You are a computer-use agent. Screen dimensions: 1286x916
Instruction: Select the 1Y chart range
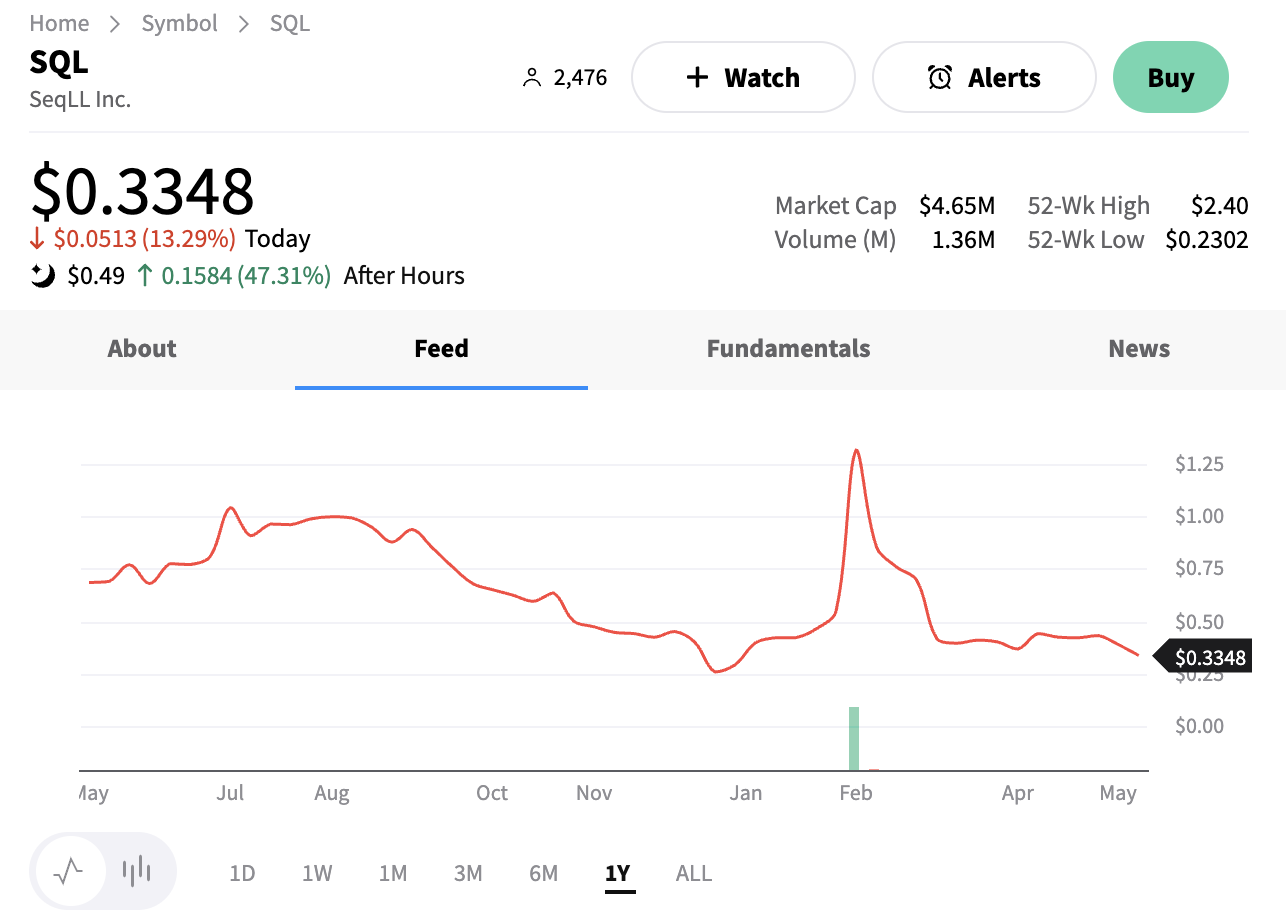pyautogui.click(x=618, y=874)
